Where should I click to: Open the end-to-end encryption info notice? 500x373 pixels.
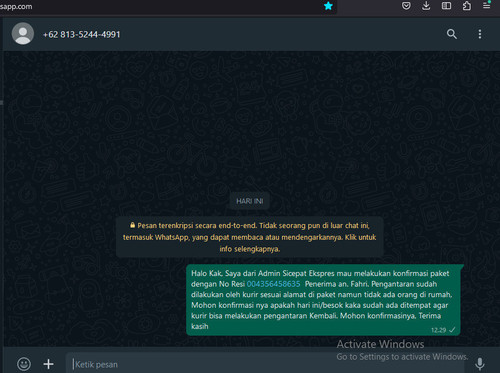coord(250,237)
